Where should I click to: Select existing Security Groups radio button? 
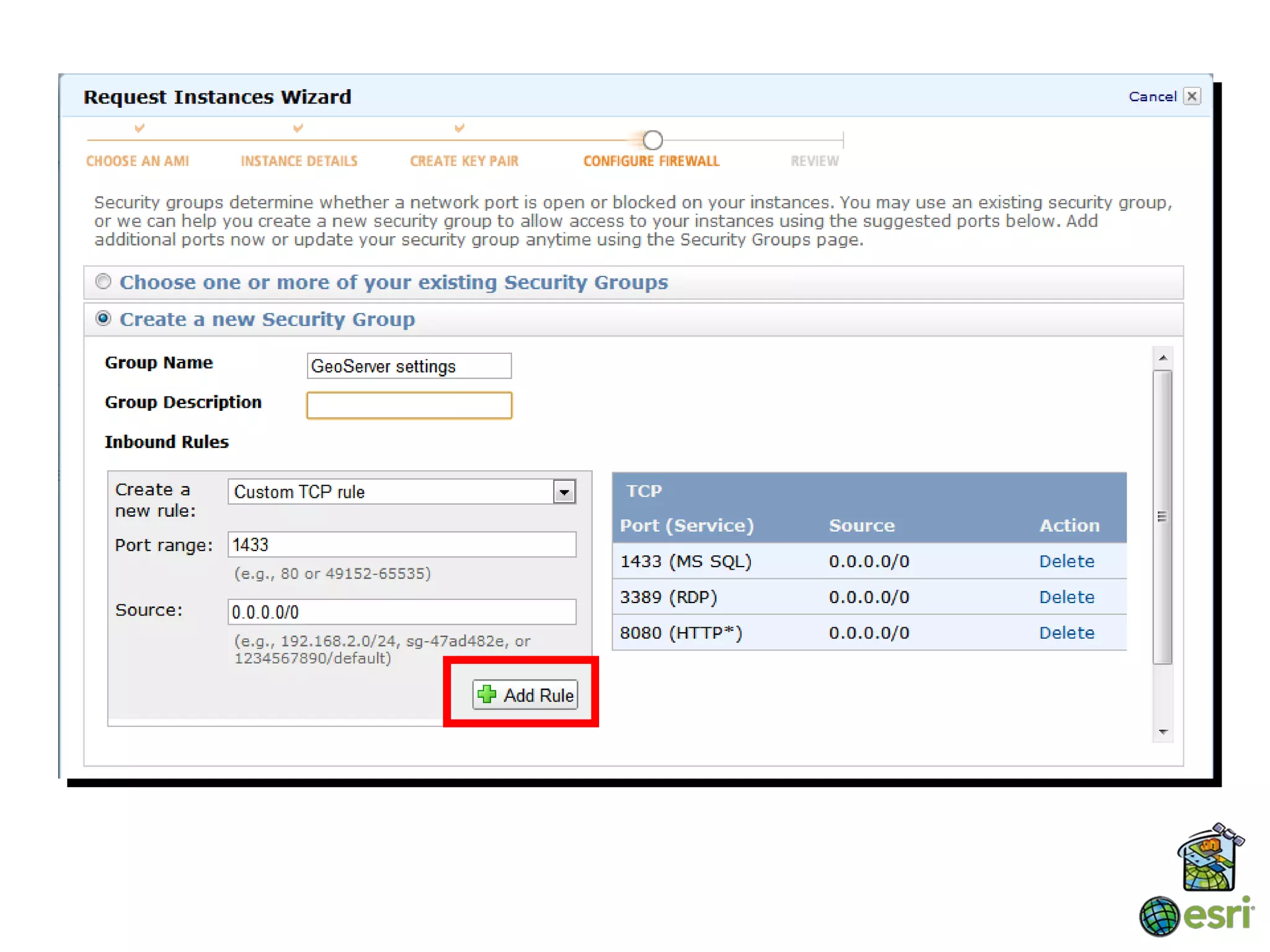[104, 282]
